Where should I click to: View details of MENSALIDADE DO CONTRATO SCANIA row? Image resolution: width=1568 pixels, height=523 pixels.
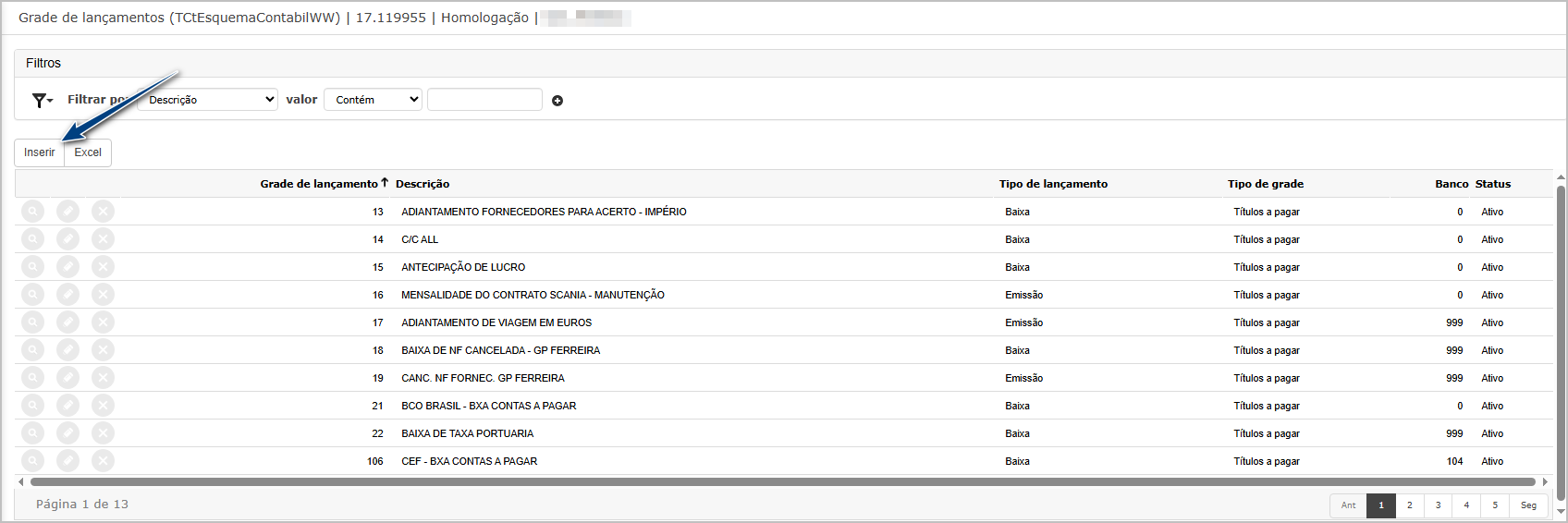[32, 295]
